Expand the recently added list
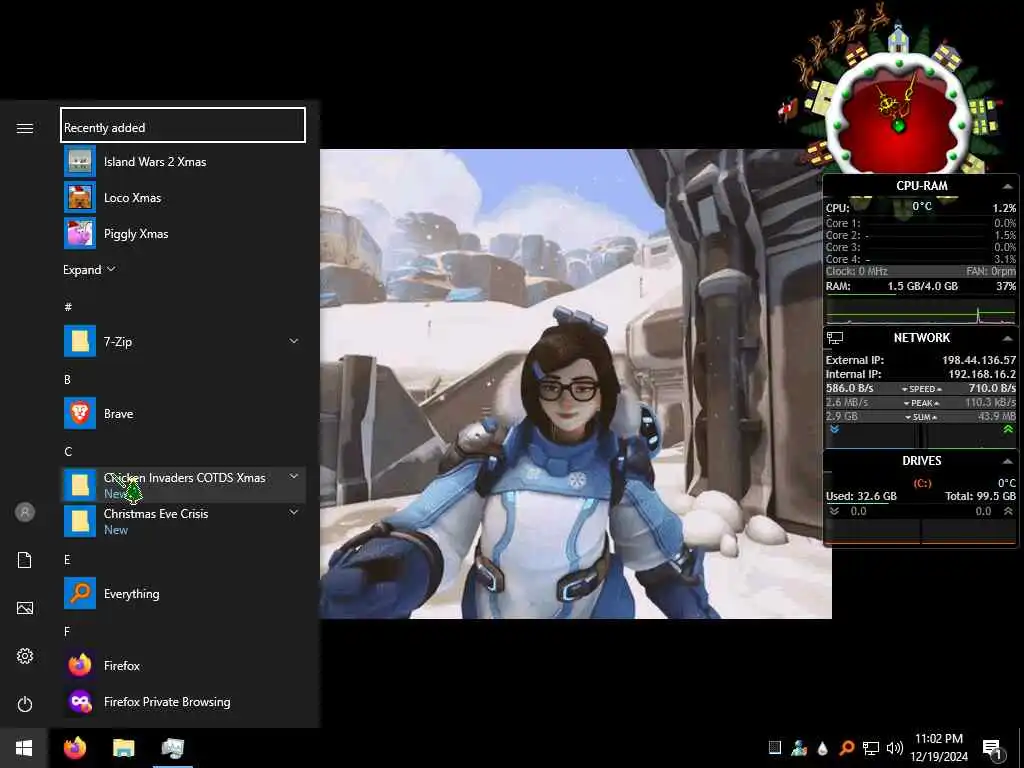Screen dimensions: 1024x768 (89, 270)
